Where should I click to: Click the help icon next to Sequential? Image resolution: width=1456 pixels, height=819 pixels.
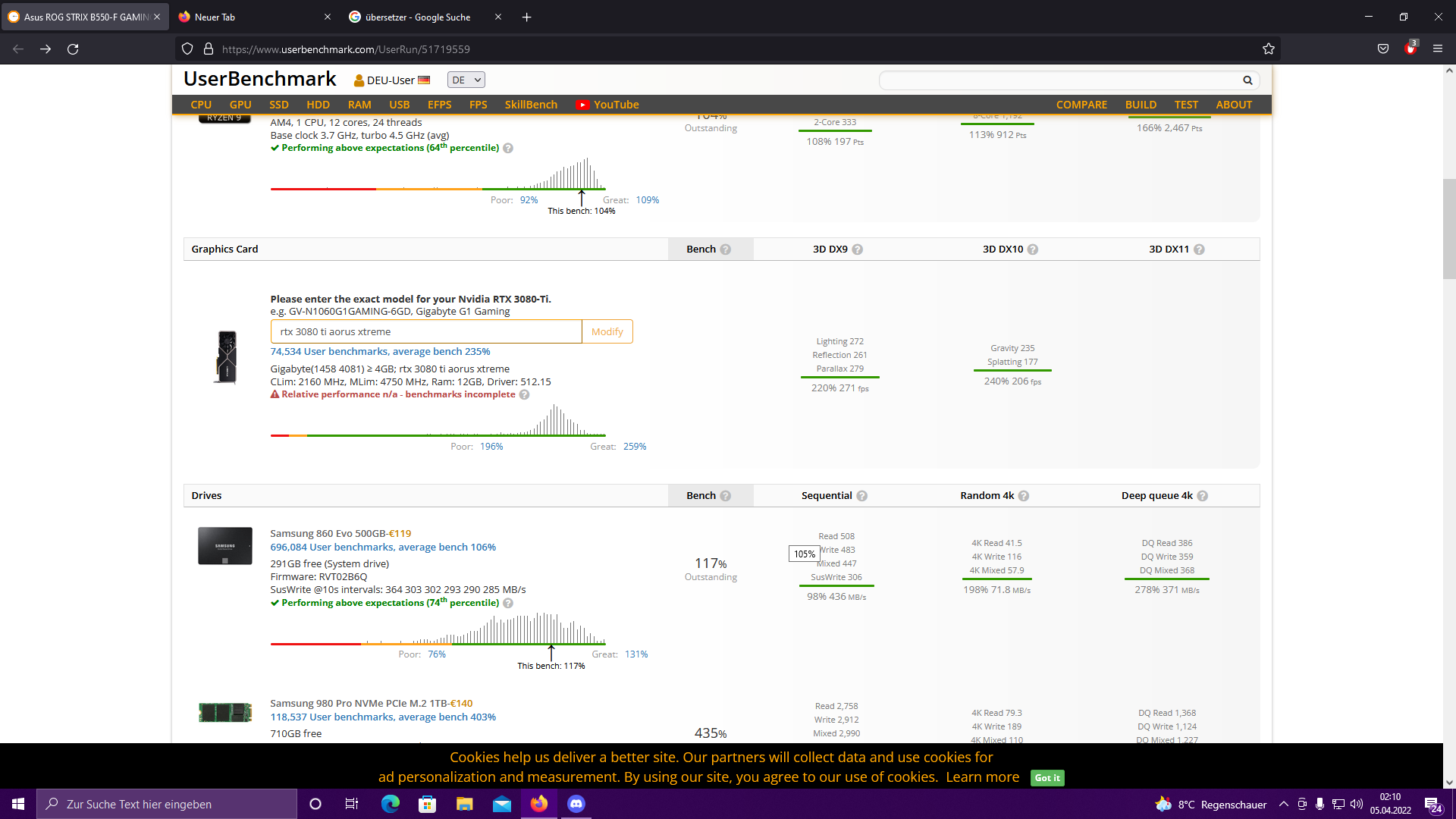click(862, 496)
